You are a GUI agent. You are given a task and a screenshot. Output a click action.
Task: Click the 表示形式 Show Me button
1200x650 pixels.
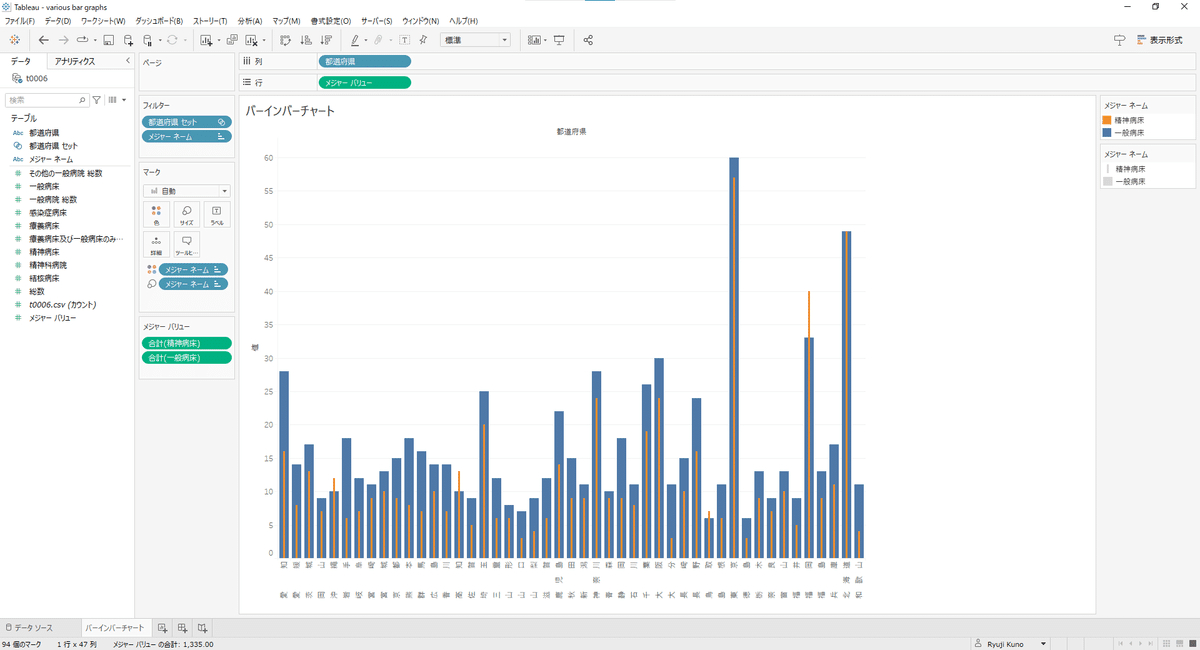[1159, 40]
